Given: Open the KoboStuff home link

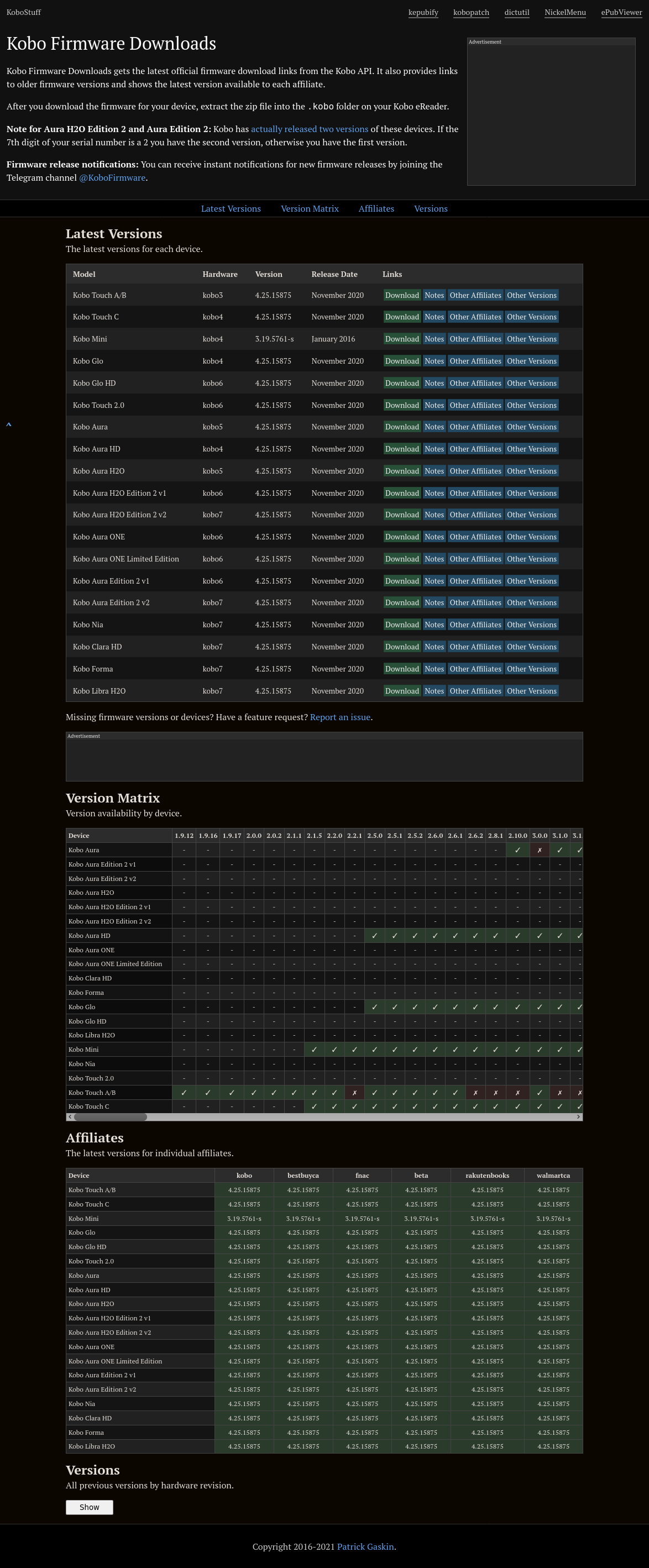Looking at the screenshot, I should tap(24, 12).
